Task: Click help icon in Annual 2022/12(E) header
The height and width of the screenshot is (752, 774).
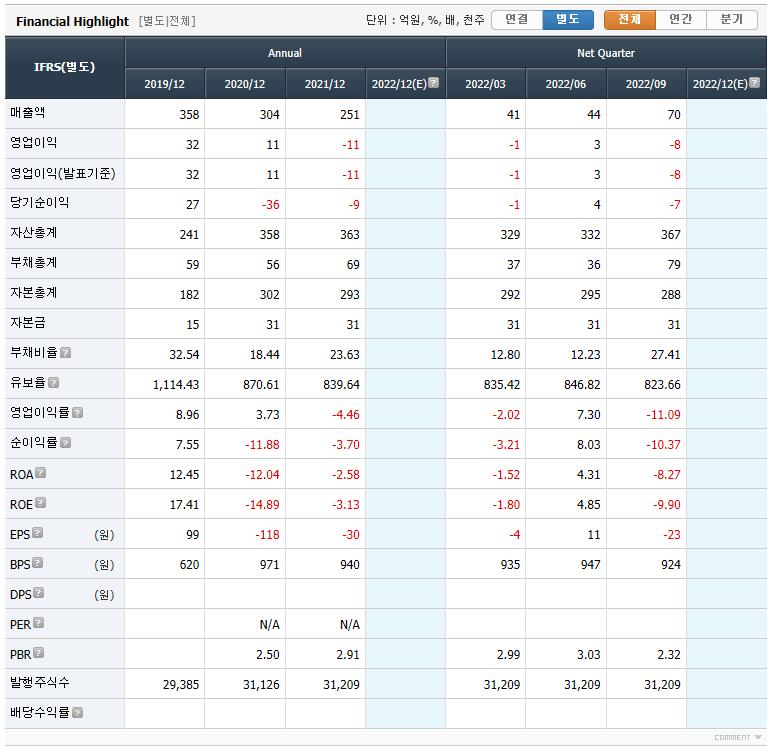Action: pyautogui.click(x=433, y=82)
